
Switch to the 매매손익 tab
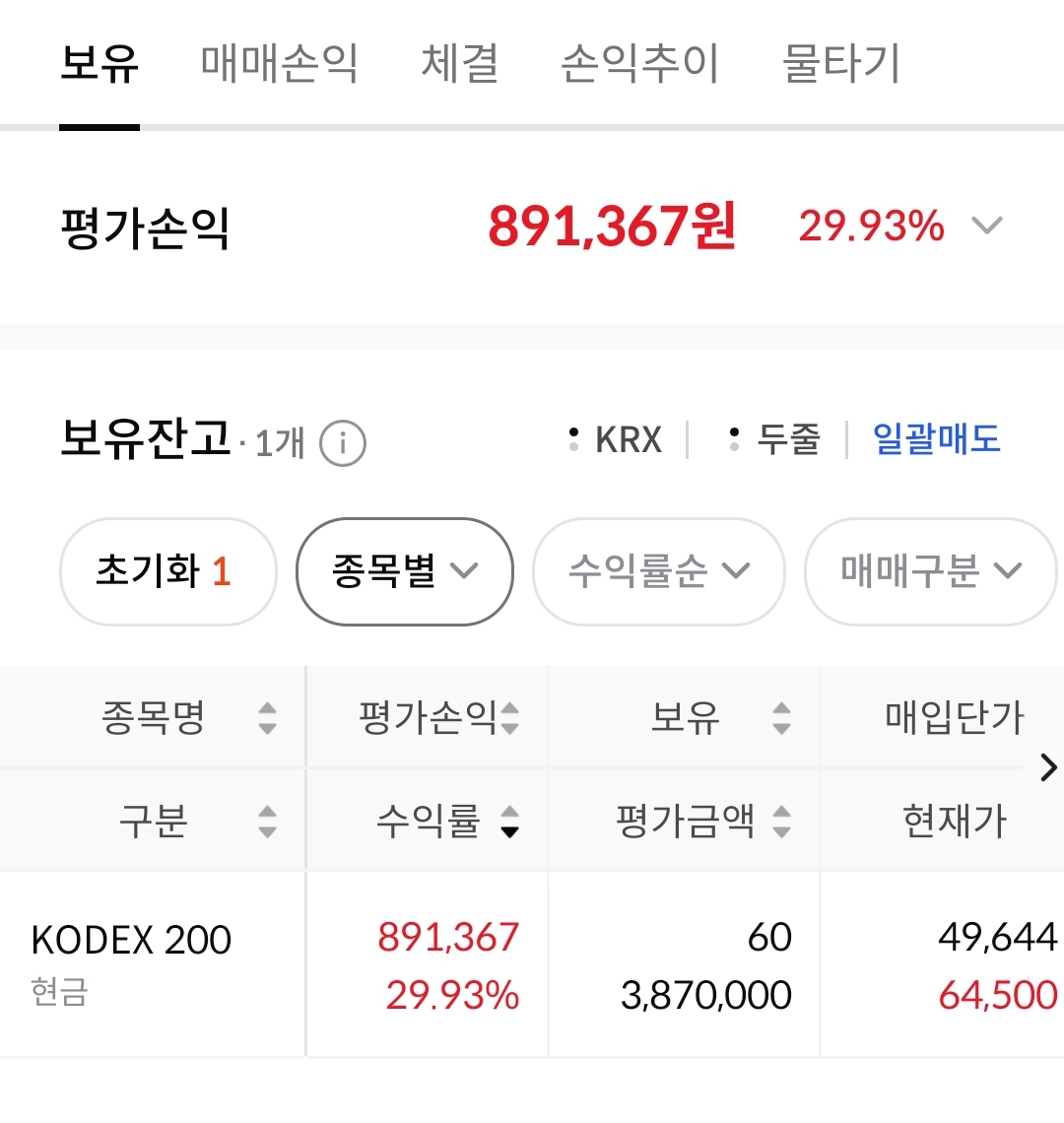coord(280,64)
